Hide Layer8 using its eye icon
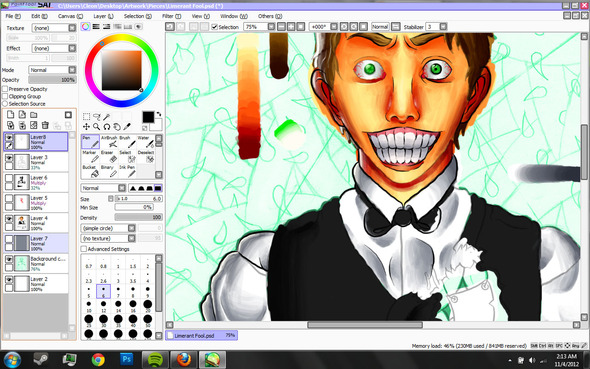Image resolution: width=590 pixels, height=369 pixels. tap(9, 138)
